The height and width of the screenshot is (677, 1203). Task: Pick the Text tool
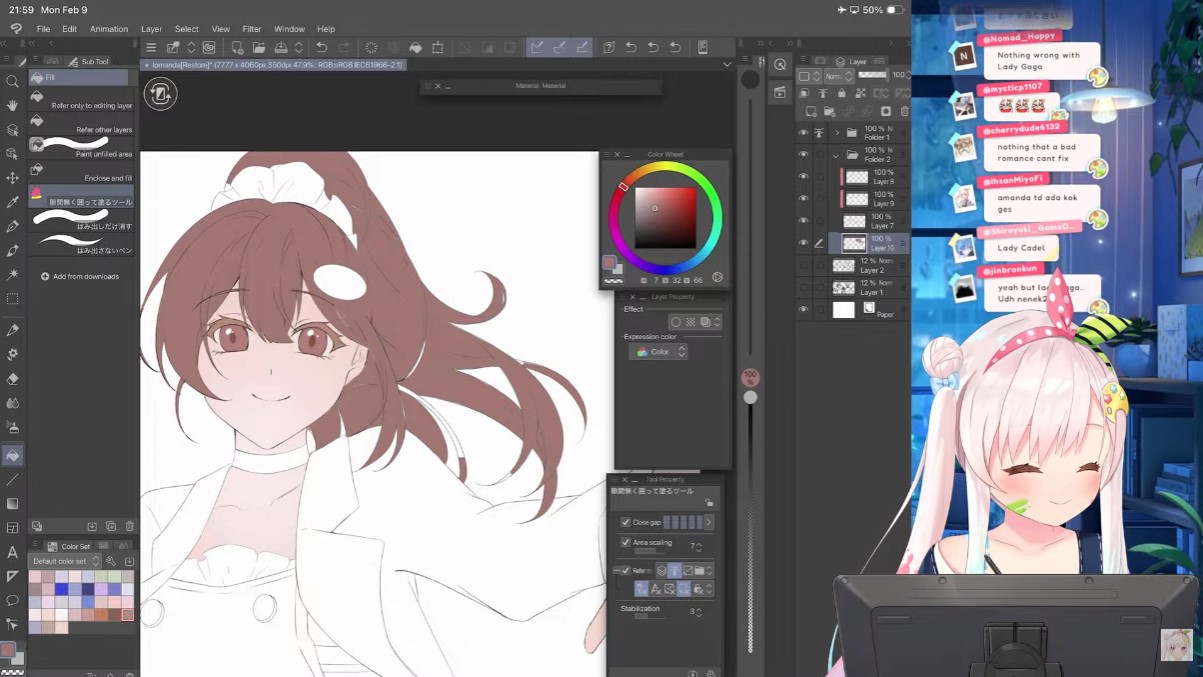pos(12,552)
